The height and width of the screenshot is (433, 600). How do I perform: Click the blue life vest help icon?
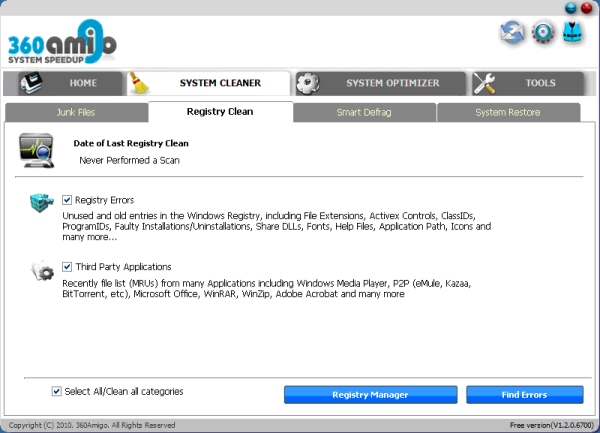[x=572, y=32]
